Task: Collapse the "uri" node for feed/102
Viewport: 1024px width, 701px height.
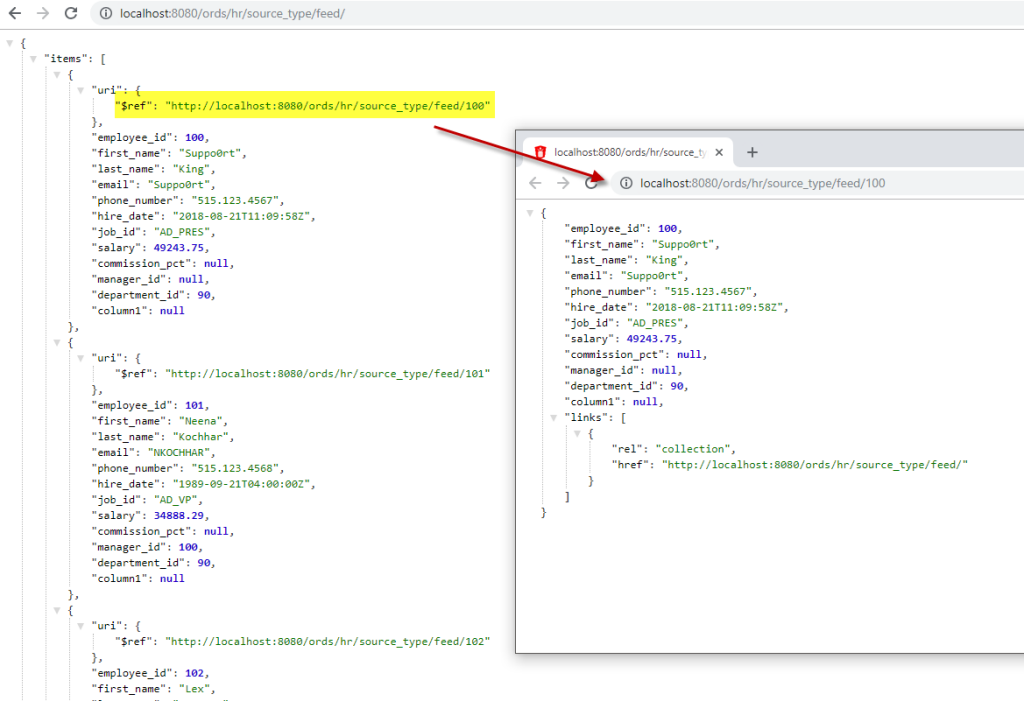Action: point(81,626)
